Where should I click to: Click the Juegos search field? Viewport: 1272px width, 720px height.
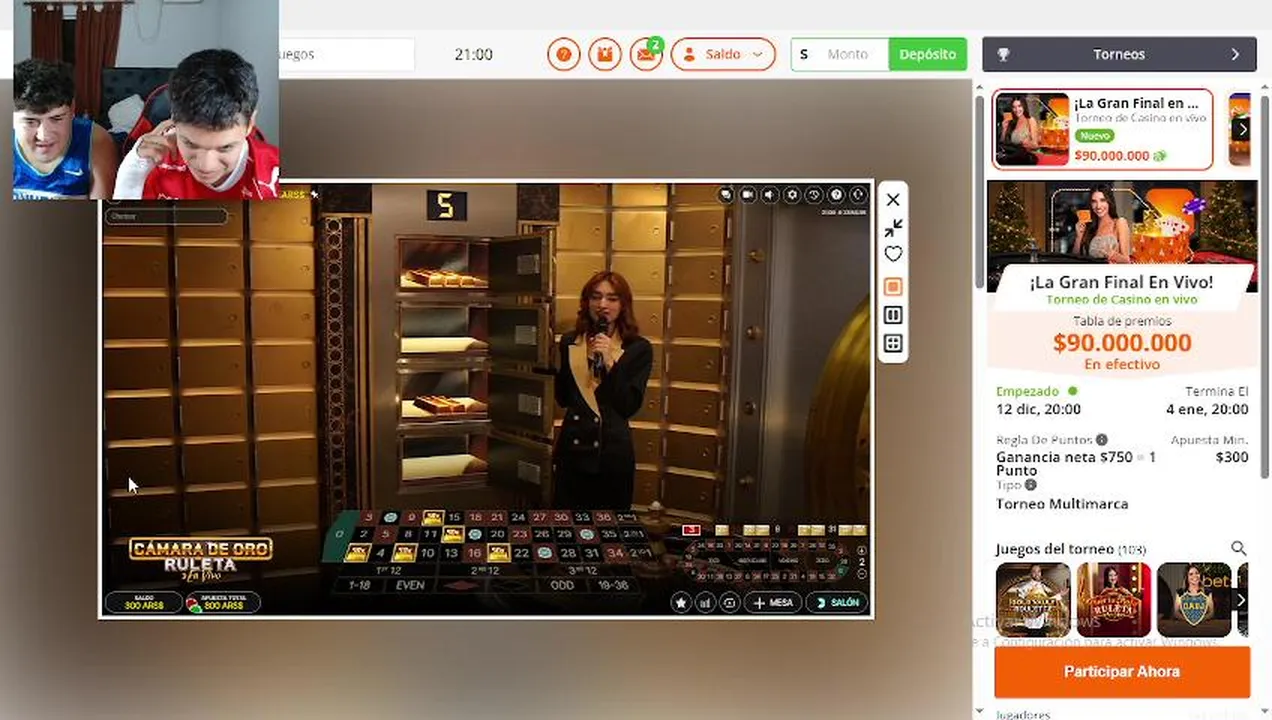pyautogui.click(x=345, y=54)
